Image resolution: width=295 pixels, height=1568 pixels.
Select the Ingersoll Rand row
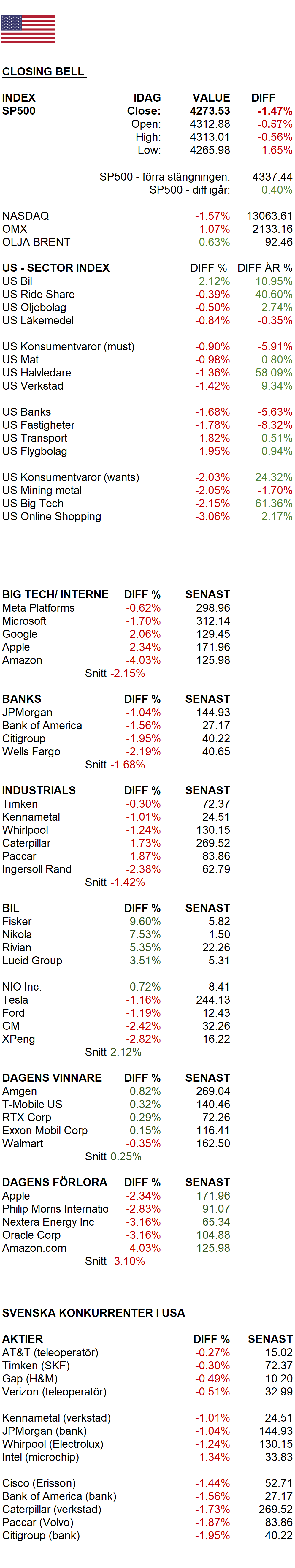click(116, 869)
